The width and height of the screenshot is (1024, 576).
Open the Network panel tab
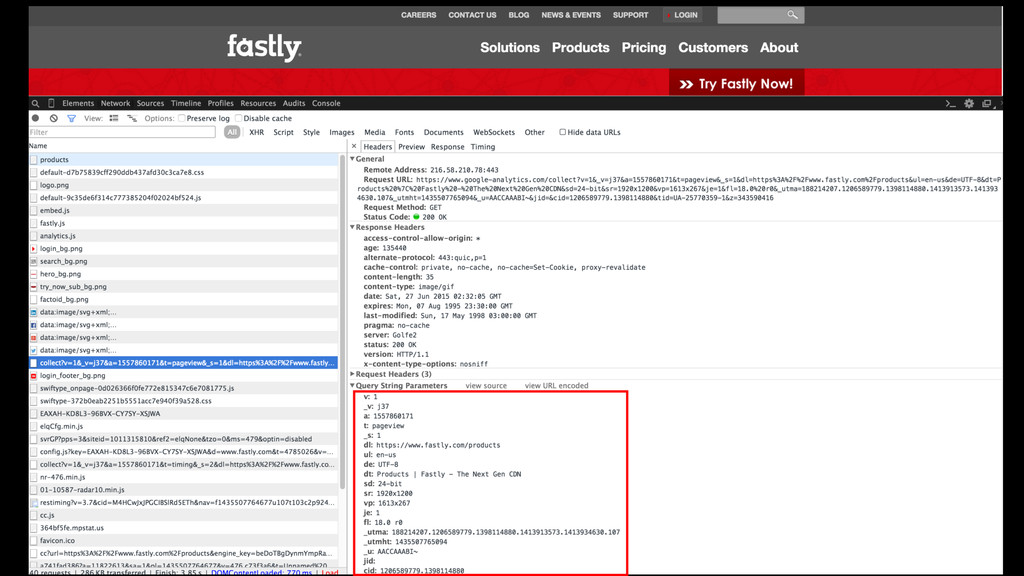click(115, 103)
